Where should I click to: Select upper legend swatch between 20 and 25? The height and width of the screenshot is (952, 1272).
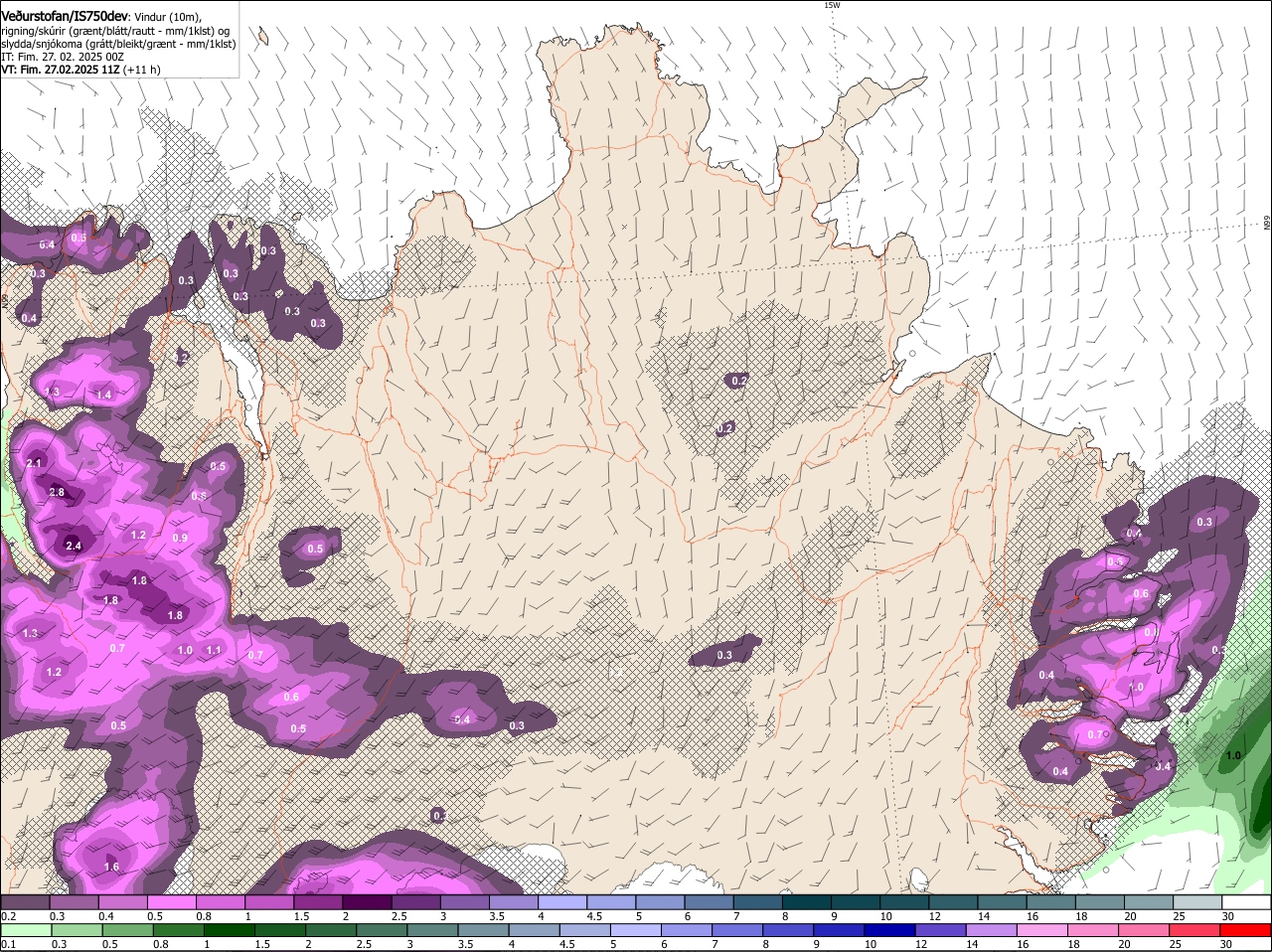tap(1150, 901)
